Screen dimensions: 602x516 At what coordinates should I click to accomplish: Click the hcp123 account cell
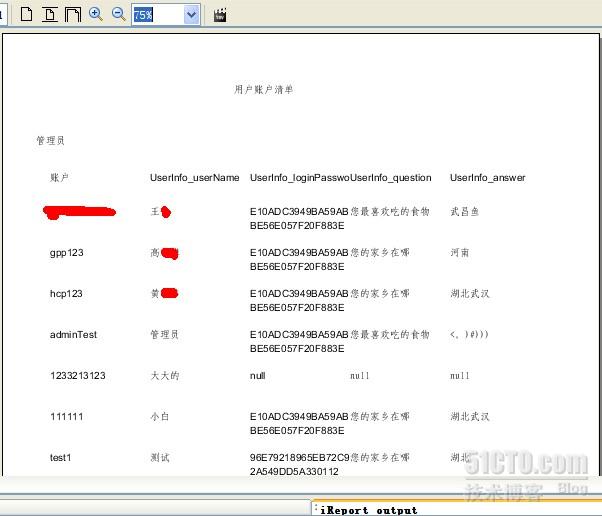coord(66,294)
